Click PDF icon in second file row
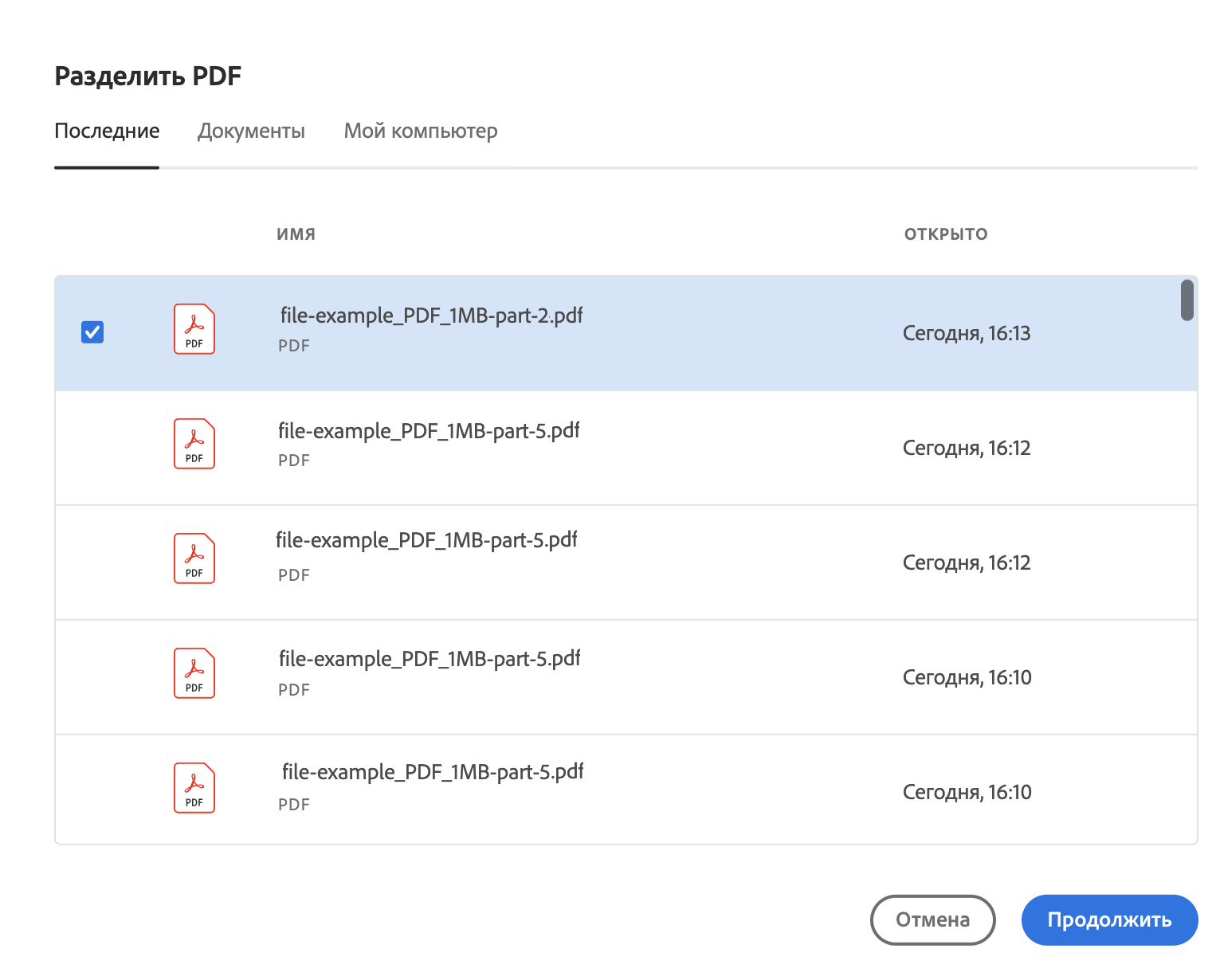1216x980 pixels. (194, 444)
